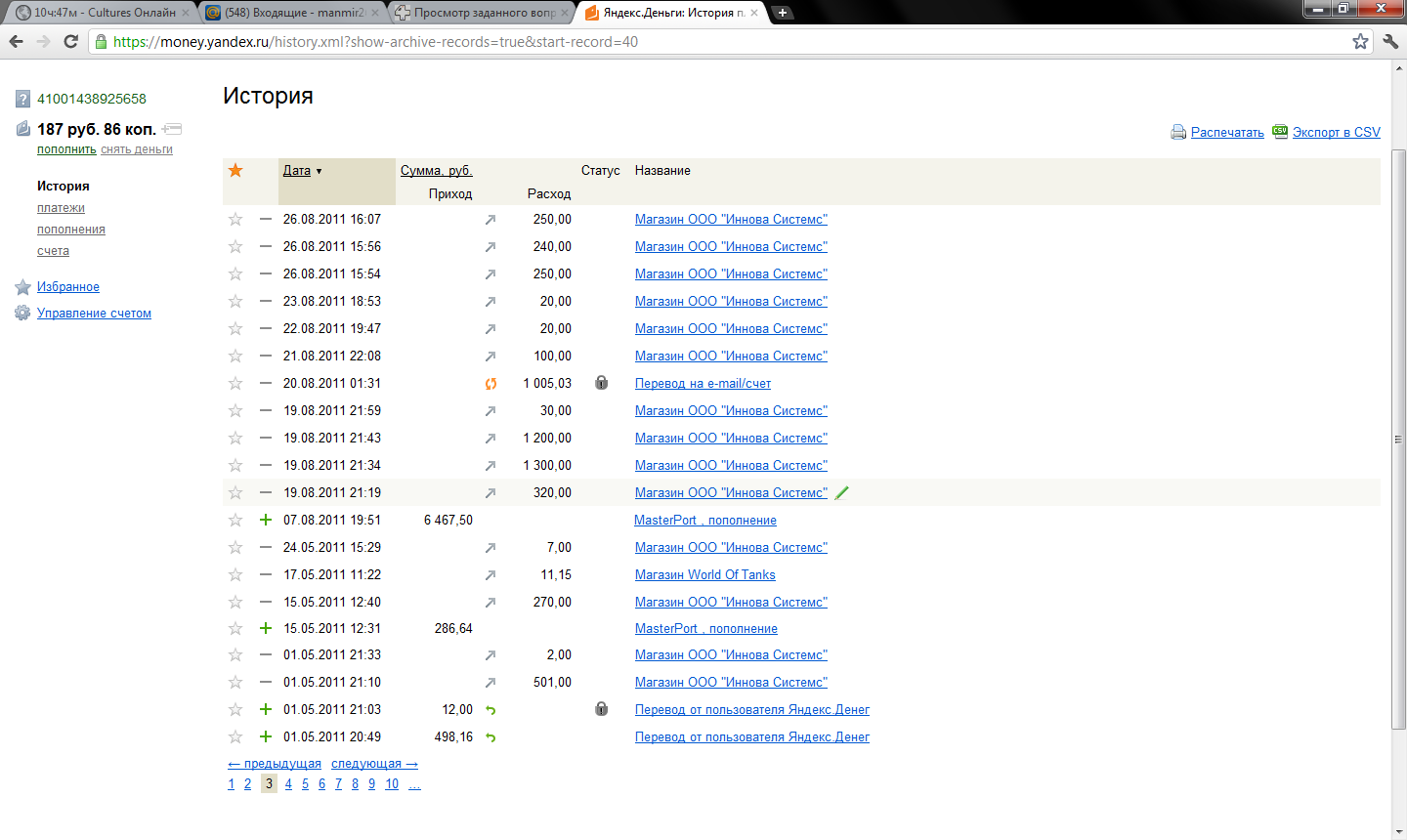This screenshot has height=840, width=1407.
Task: Star the 19.08.2011 21:19 transaction
Action: point(235,493)
